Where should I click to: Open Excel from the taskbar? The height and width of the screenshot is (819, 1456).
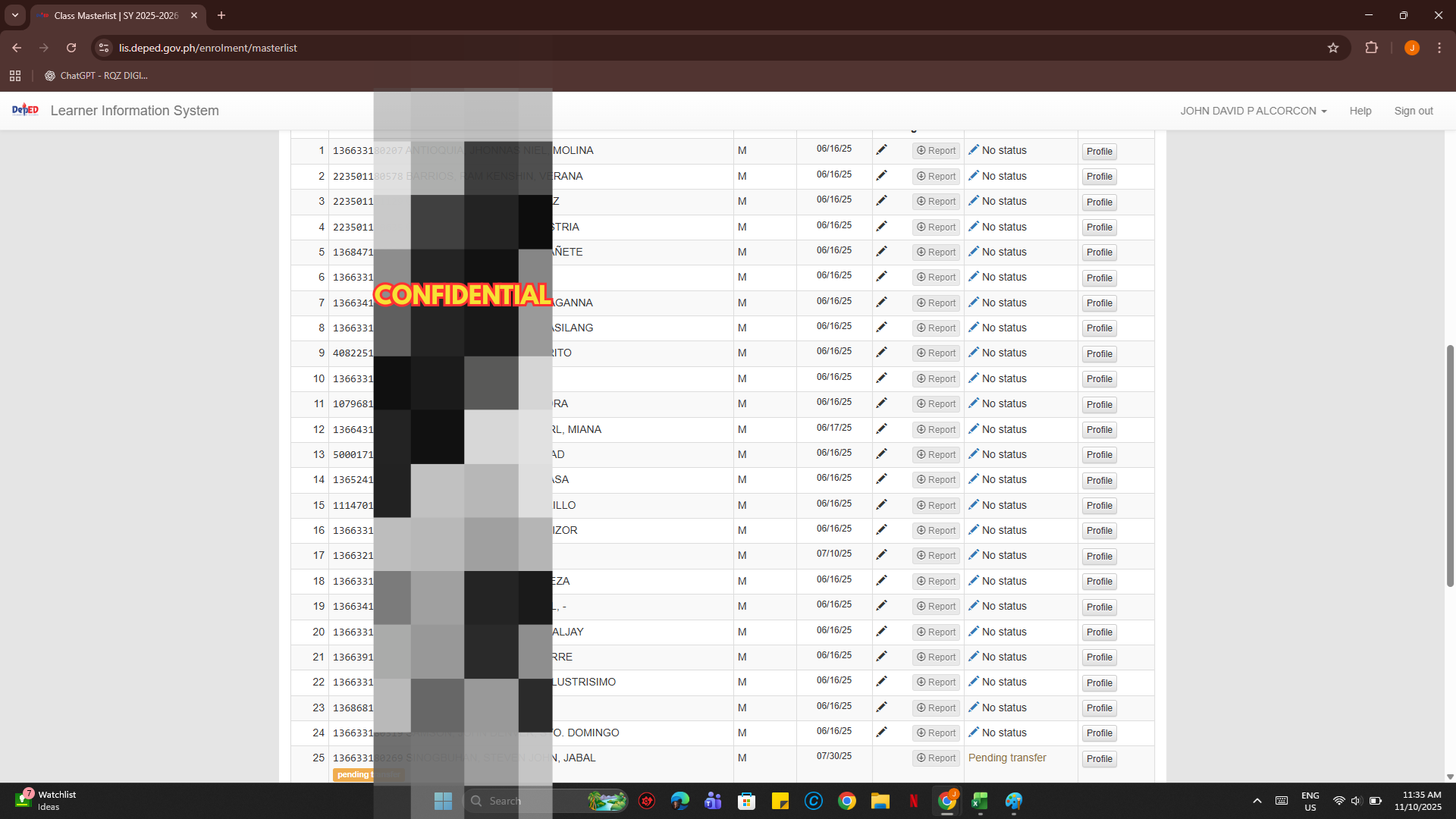980,801
